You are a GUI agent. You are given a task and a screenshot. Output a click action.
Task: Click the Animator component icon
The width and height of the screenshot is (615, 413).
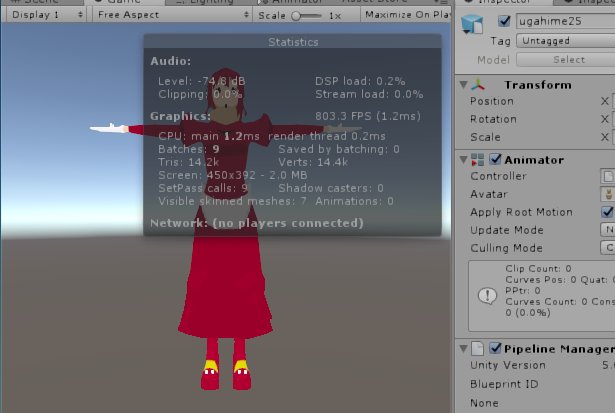click(x=477, y=160)
